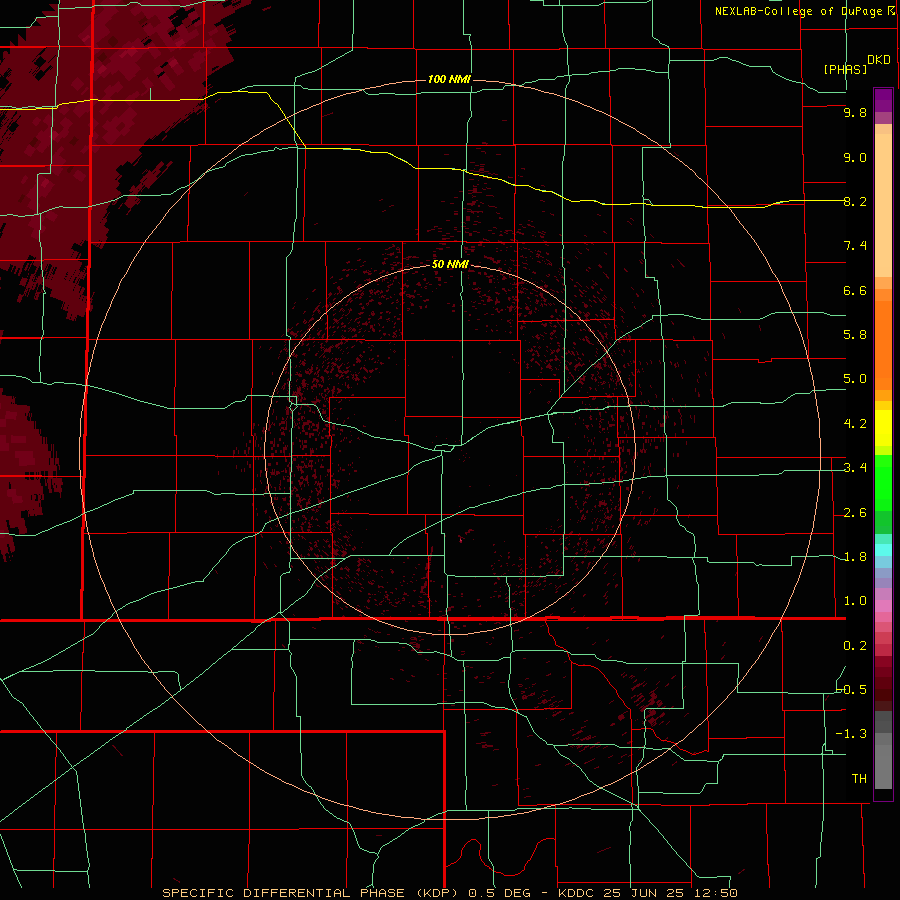The image size is (900, 900).
Task: Click the yellow segment of the color scale
Action: (x=883, y=428)
